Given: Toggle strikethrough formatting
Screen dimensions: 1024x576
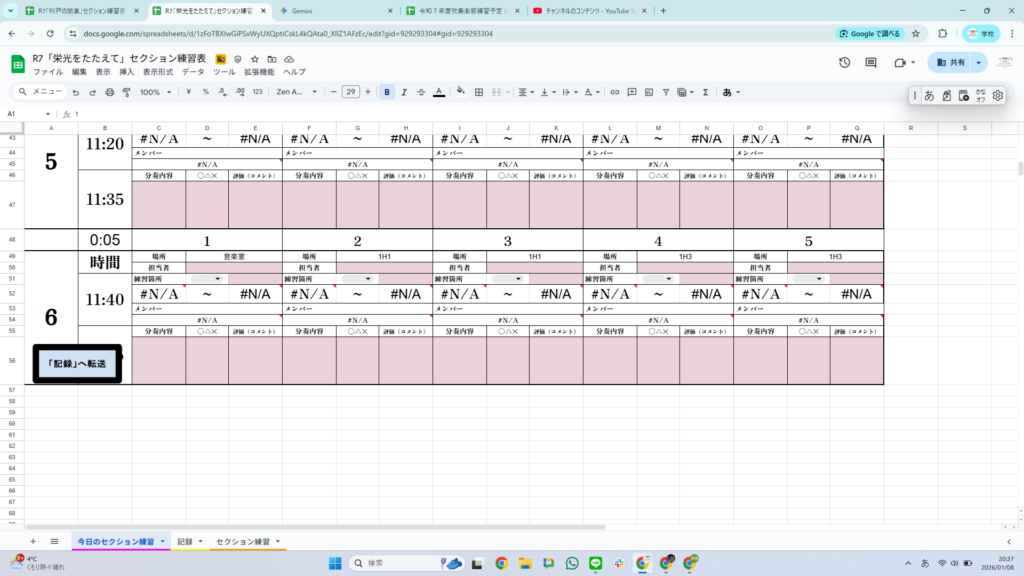Looking at the screenshot, I should tap(421, 92).
